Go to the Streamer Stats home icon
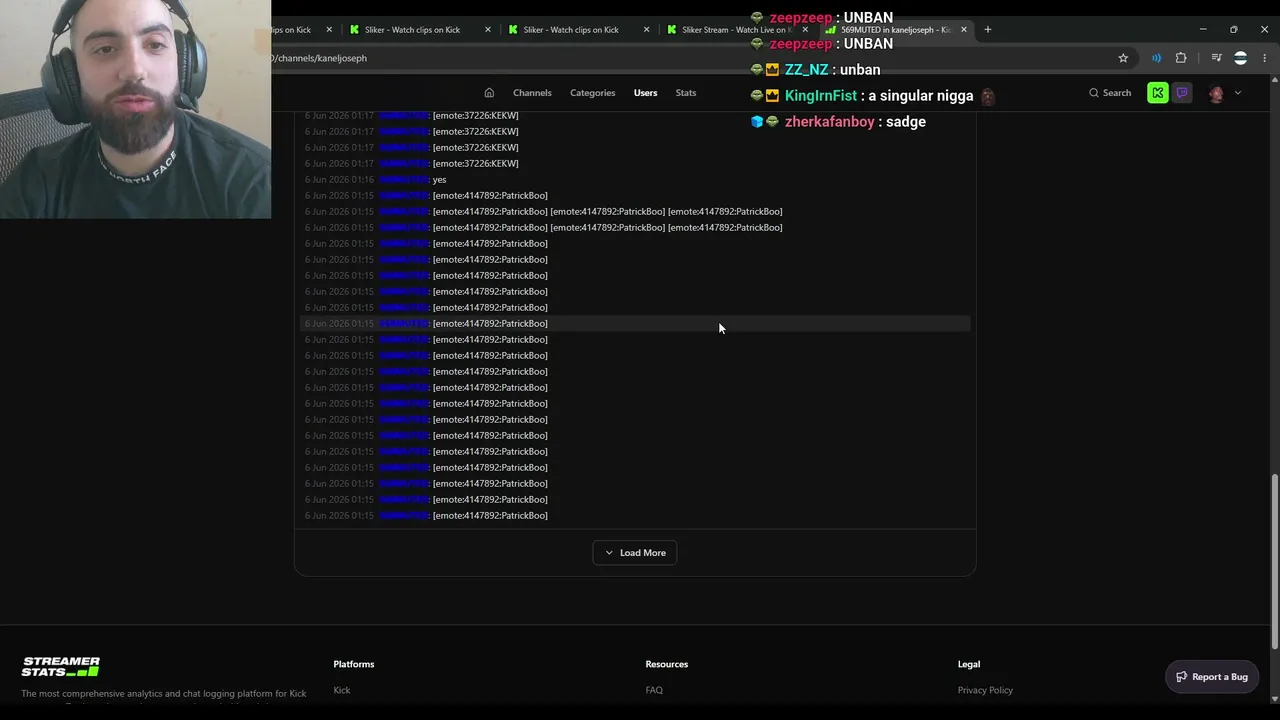This screenshot has height=720, width=1280. pos(489,93)
